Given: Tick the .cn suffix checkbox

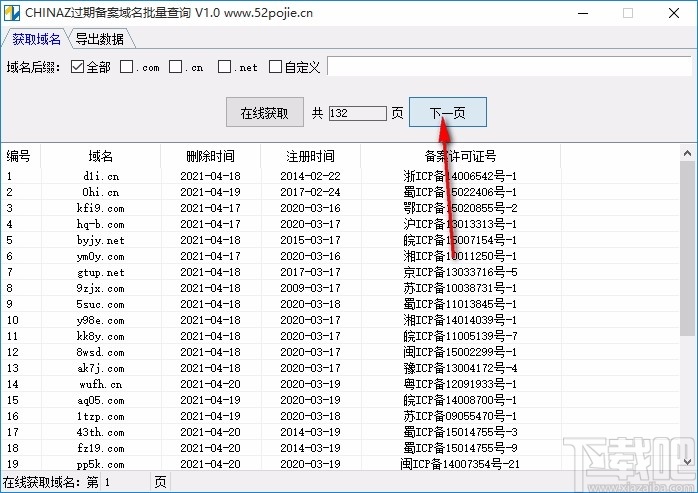Looking at the screenshot, I should point(175,67).
